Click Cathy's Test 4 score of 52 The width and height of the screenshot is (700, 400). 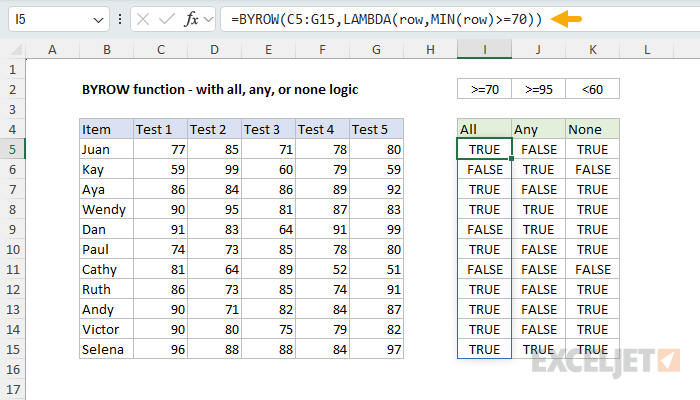(x=323, y=270)
